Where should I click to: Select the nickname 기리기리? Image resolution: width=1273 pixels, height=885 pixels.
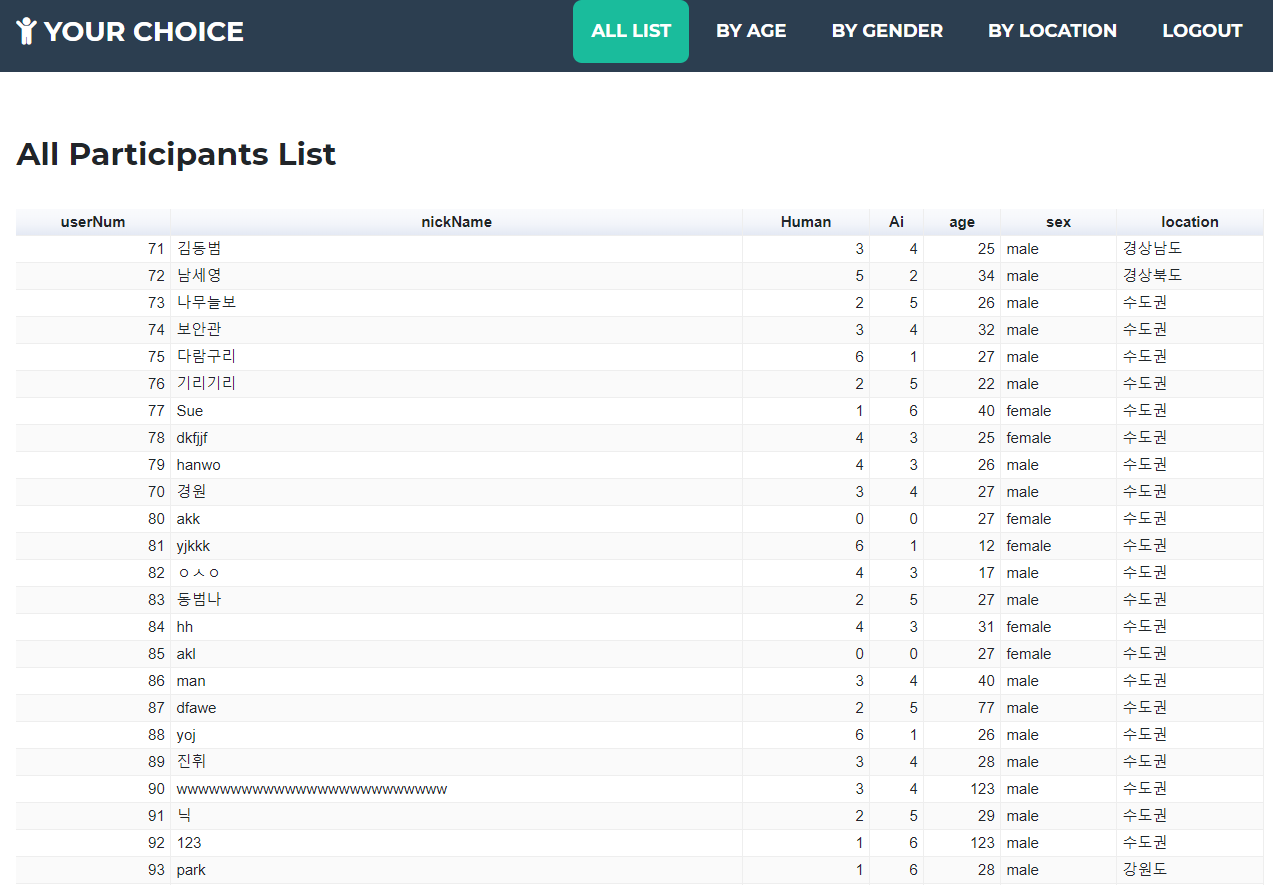pos(206,384)
